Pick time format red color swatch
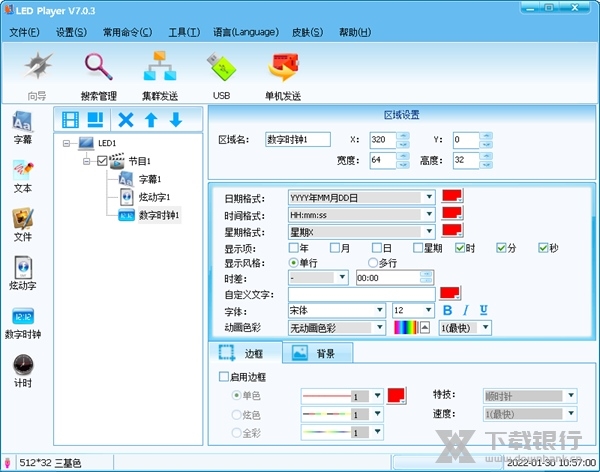The width and height of the screenshot is (600, 472). pos(452,213)
